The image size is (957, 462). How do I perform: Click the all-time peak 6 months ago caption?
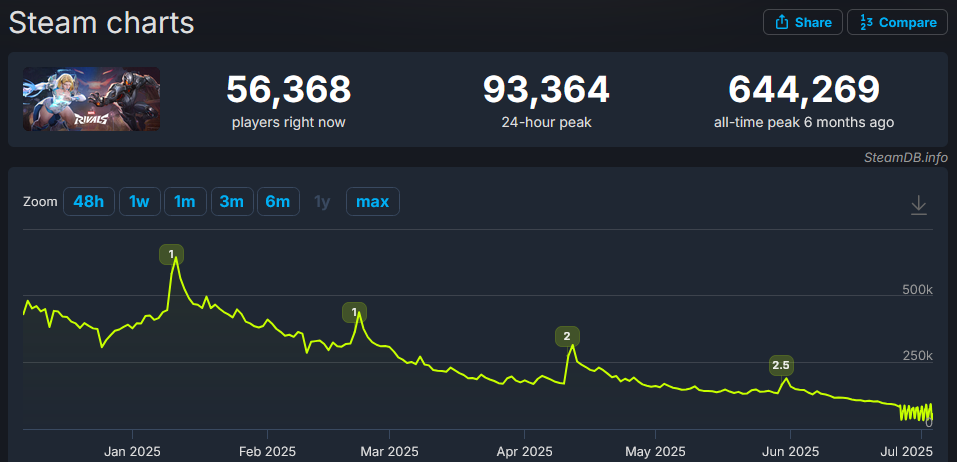tap(804, 123)
